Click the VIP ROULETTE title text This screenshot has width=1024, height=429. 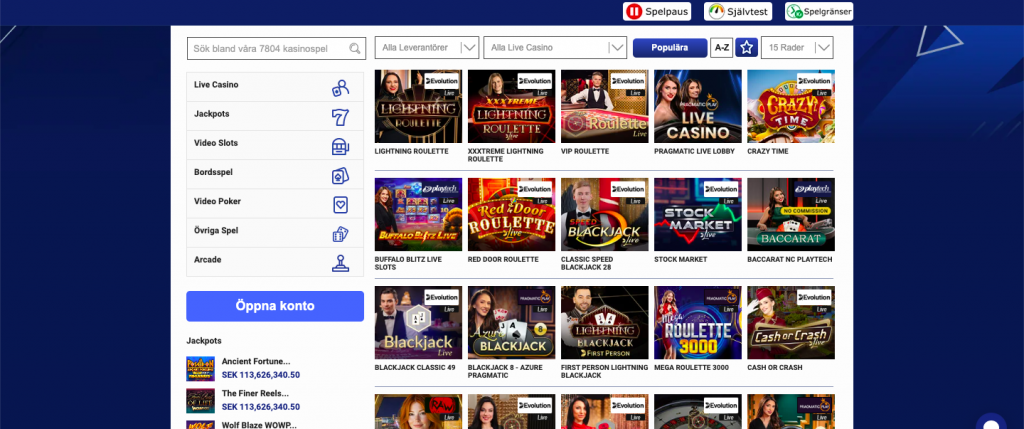[585, 151]
